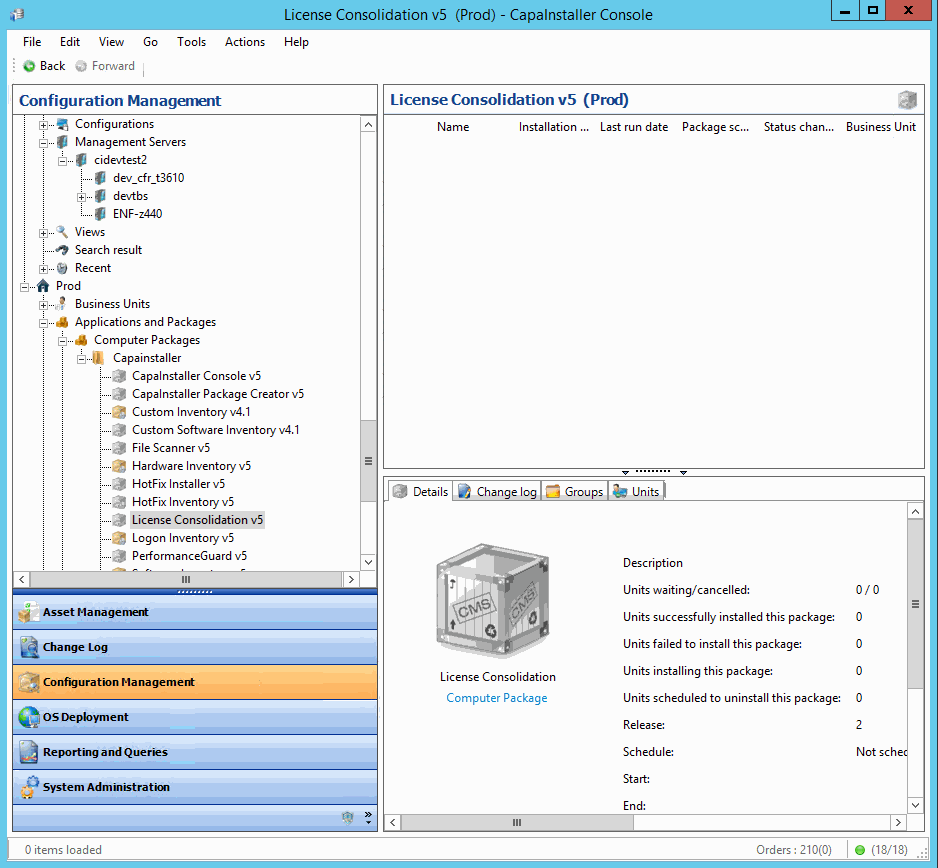Collapse the Prod tree node
Viewport: 938px width, 868px height.
pyautogui.click(x=25, y=287)
